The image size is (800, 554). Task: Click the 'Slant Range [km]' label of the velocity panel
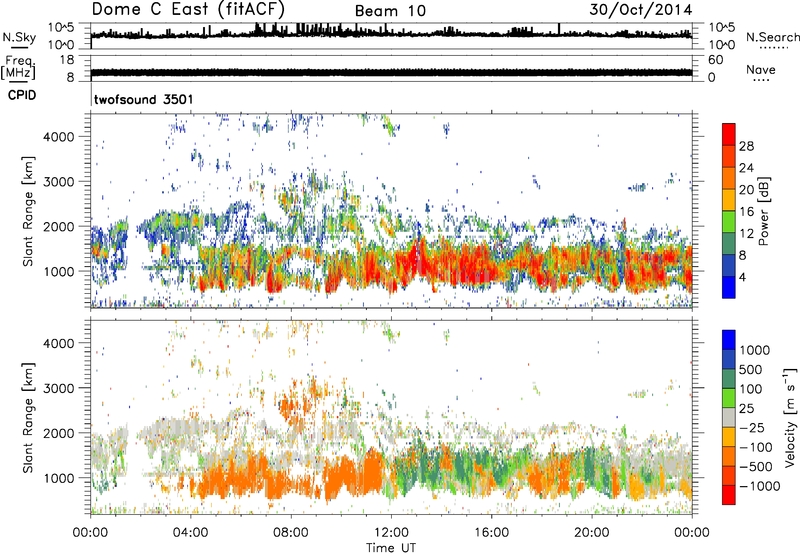click(x=28, y=418)
